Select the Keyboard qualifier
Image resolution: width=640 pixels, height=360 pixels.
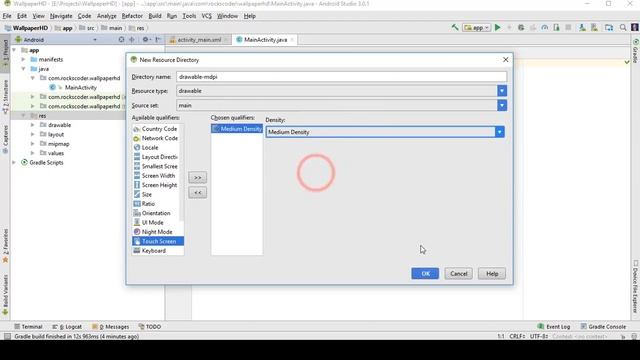click(158, 251)
